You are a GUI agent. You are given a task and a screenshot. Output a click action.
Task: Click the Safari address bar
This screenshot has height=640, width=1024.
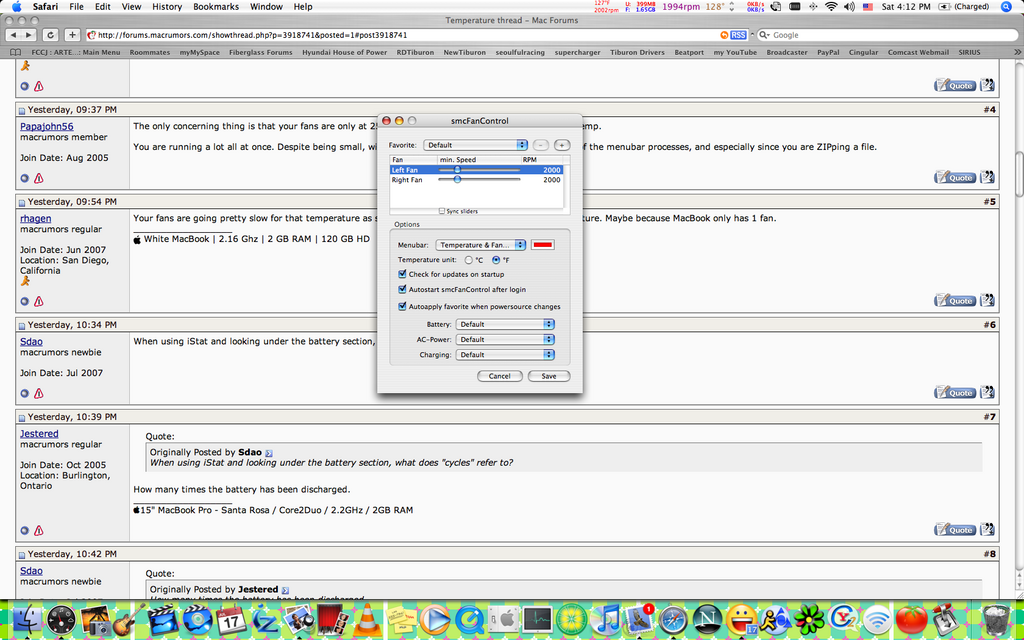pos(417,35)
